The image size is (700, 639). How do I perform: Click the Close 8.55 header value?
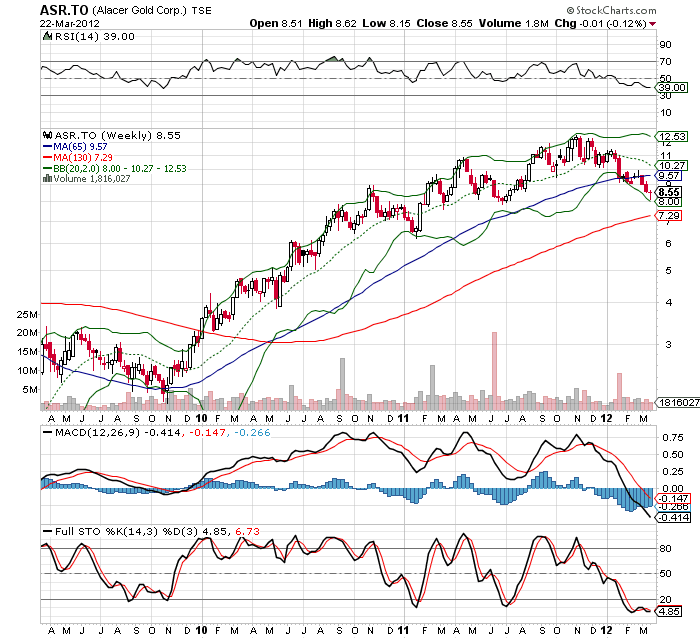pos(444,23)
